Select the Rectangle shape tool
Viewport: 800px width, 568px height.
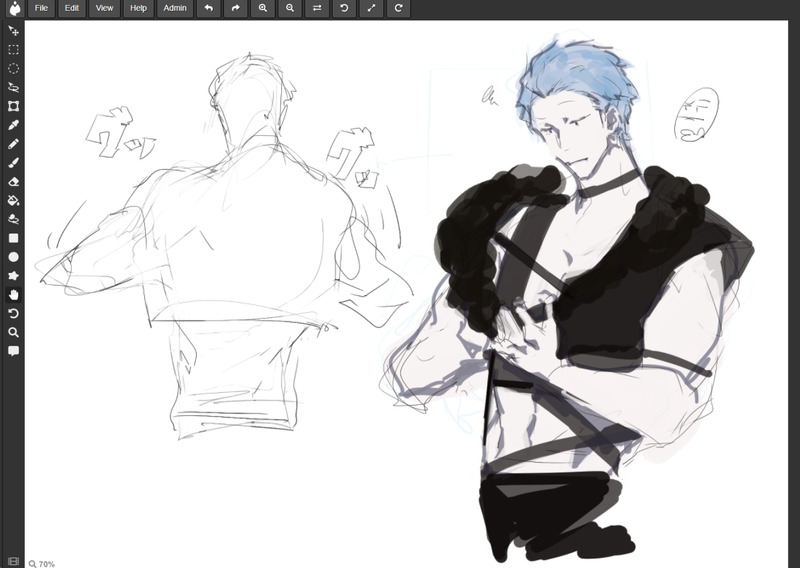(x=14, y=238)
